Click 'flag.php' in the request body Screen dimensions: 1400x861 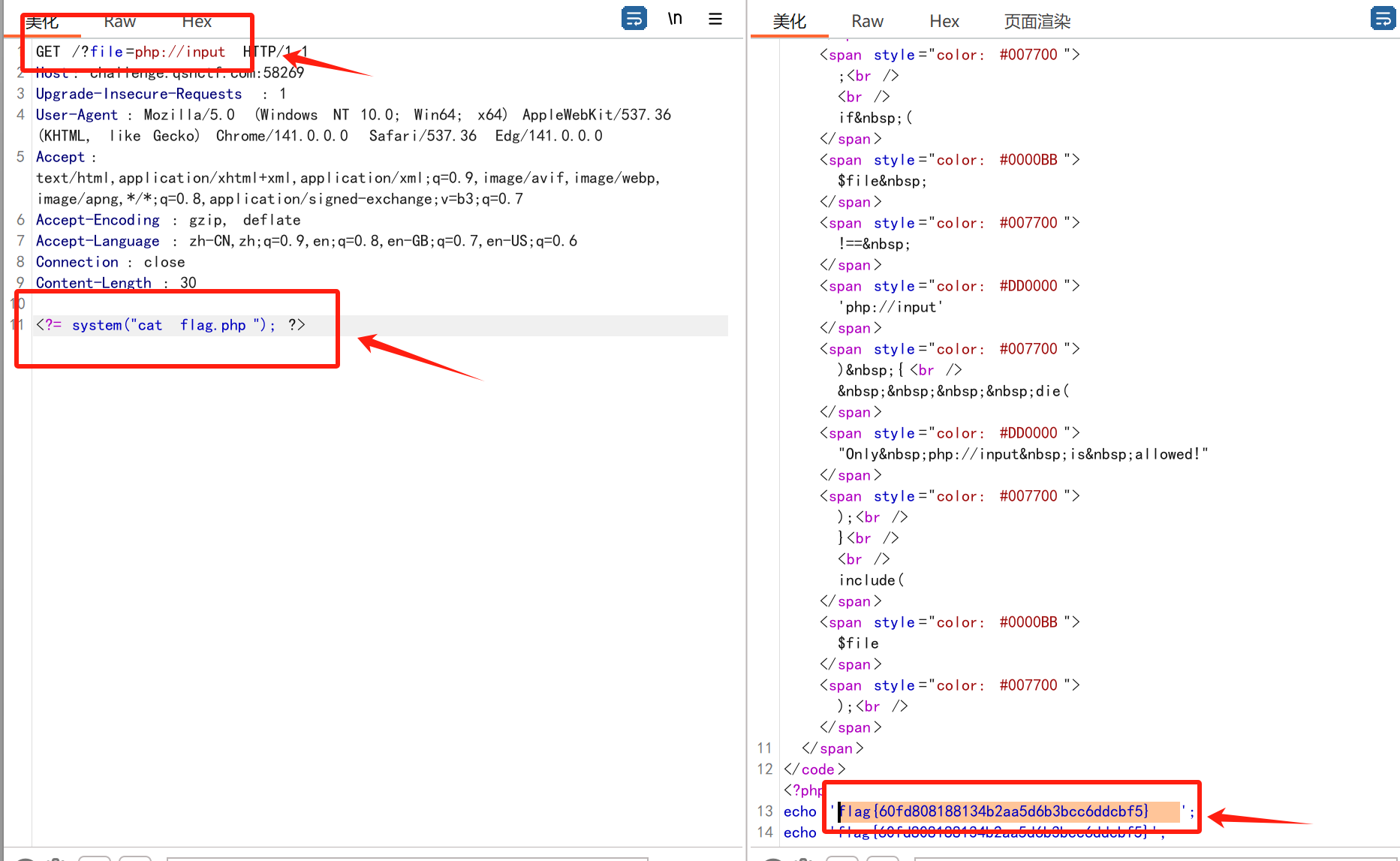tap(212, 325)
